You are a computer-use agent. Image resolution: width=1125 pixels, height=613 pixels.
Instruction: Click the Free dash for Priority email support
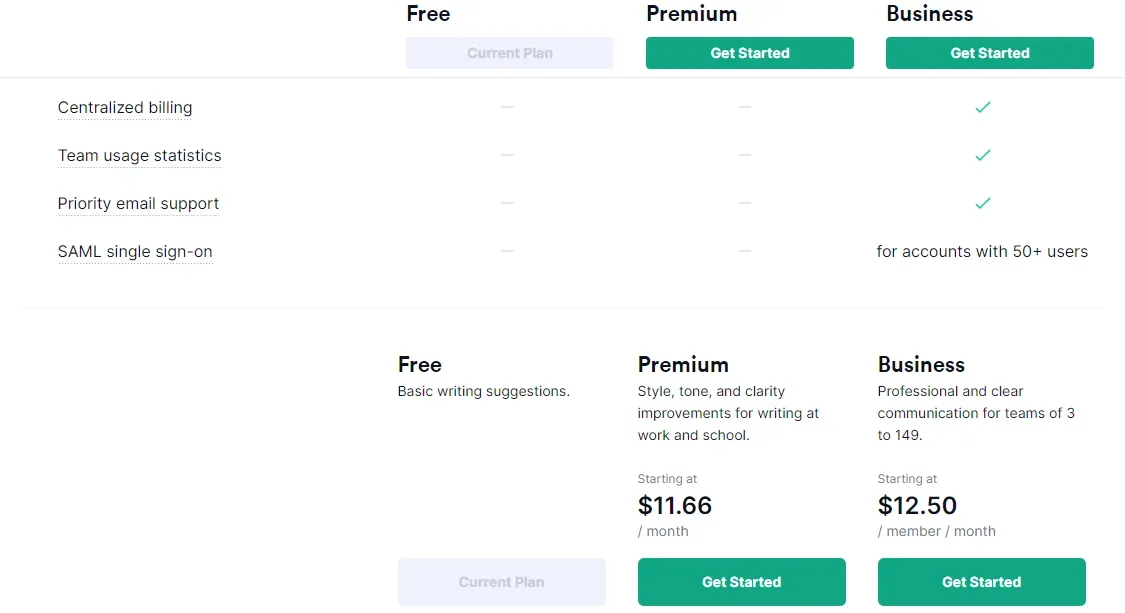click(507, 203)
